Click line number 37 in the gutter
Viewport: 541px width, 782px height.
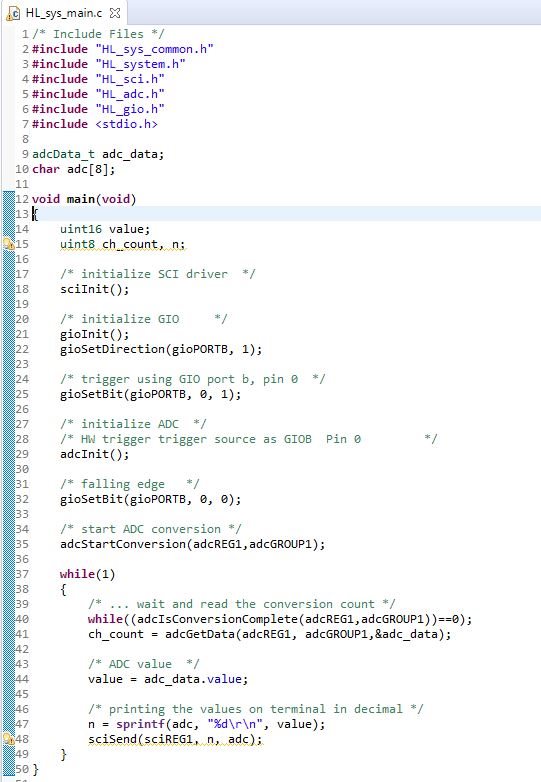[22, 574]
